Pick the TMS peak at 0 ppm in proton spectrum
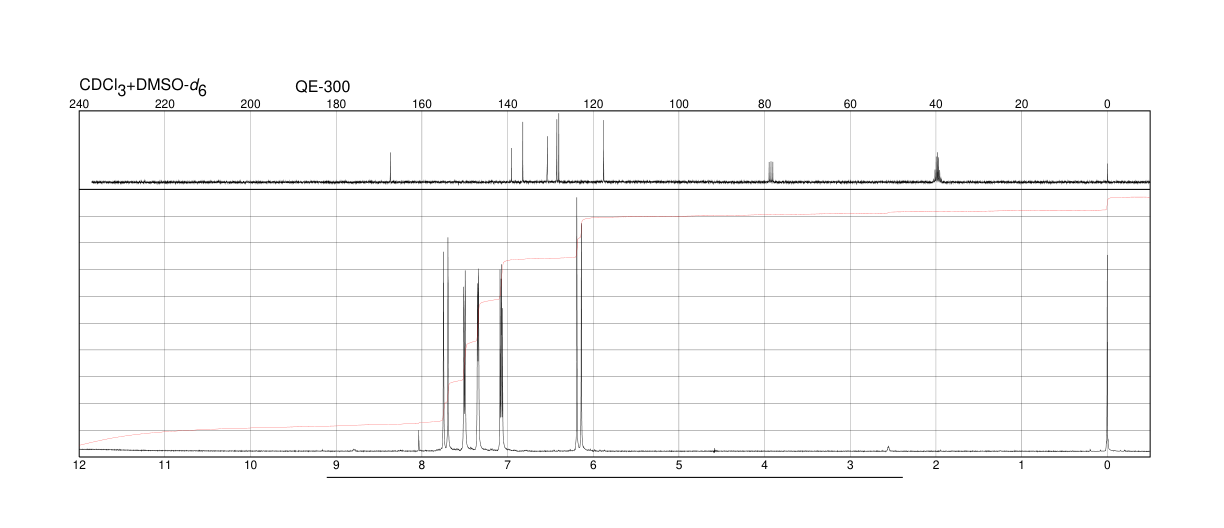This screenshot has height=528, width=1224. tap(1107, 352)
